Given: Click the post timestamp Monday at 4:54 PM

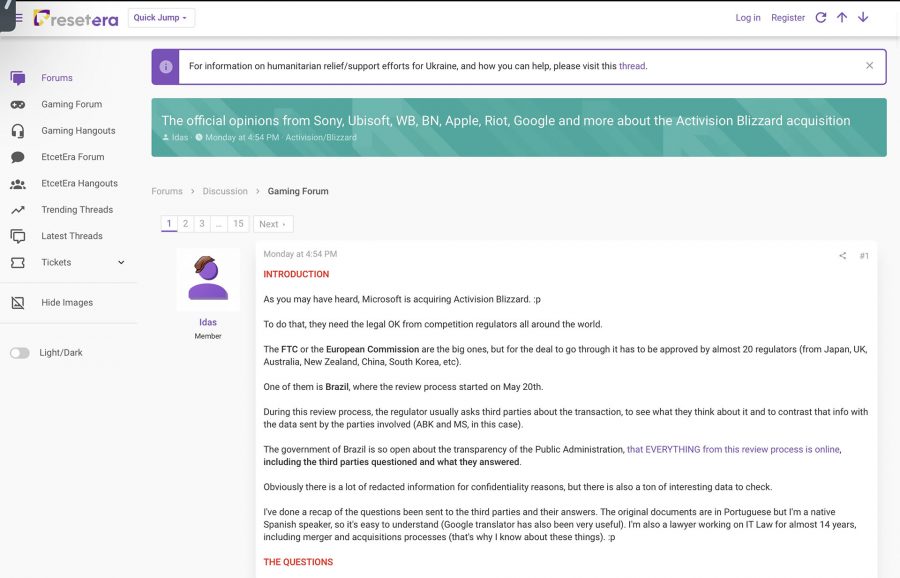Looking at the screenshot, I should click(300, 254).
